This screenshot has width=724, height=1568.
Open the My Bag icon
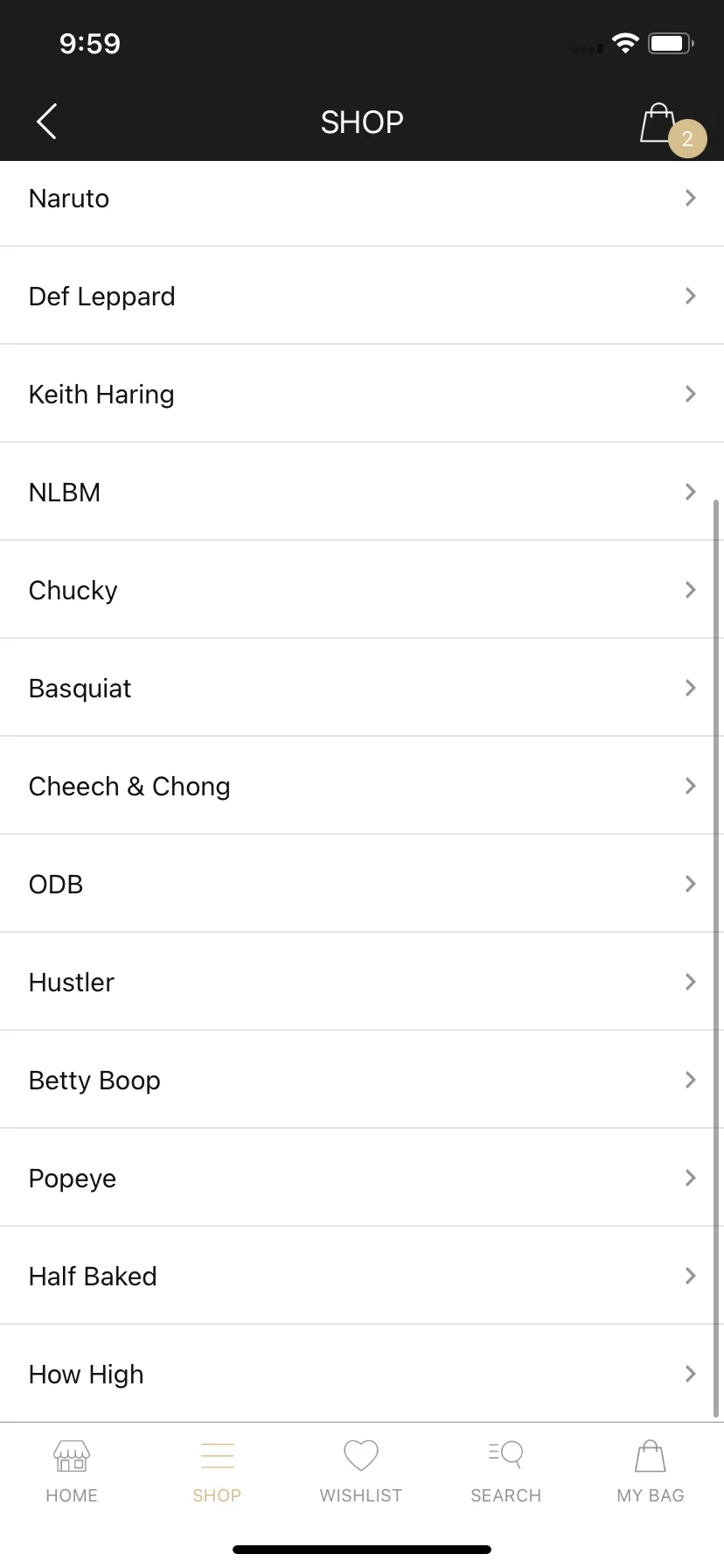click(651, 1456)
